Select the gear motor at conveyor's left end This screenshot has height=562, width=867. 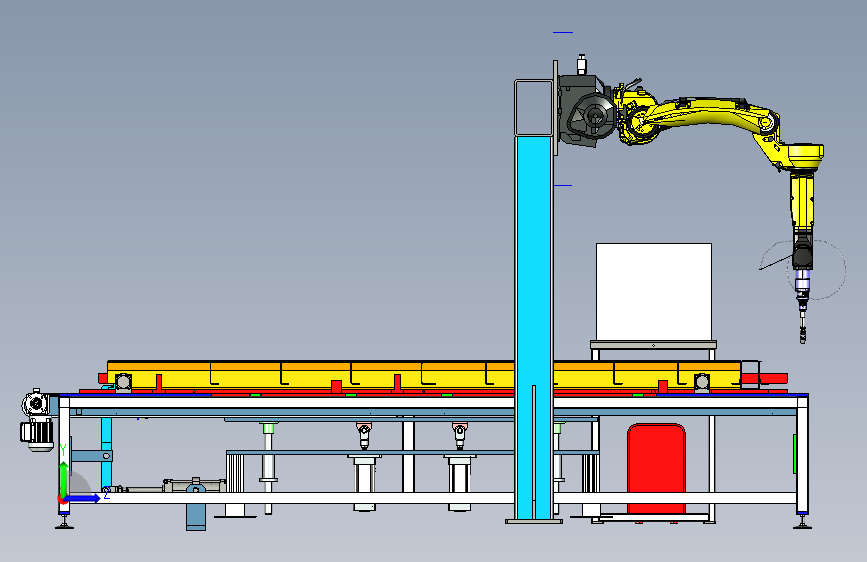coord(38,419)
